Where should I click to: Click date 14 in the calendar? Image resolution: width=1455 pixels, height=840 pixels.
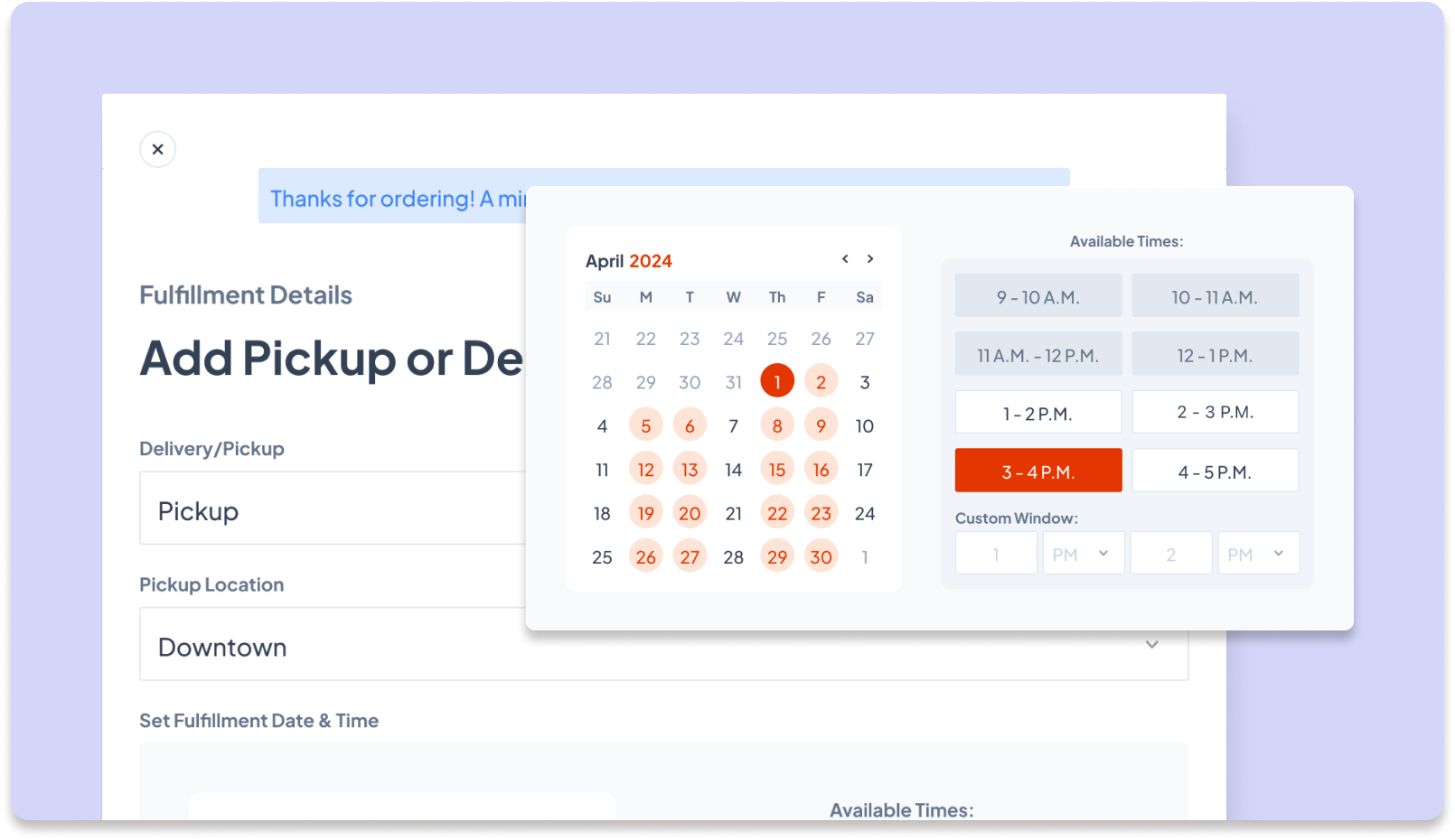pyautogui.click(x=734, y=470)
